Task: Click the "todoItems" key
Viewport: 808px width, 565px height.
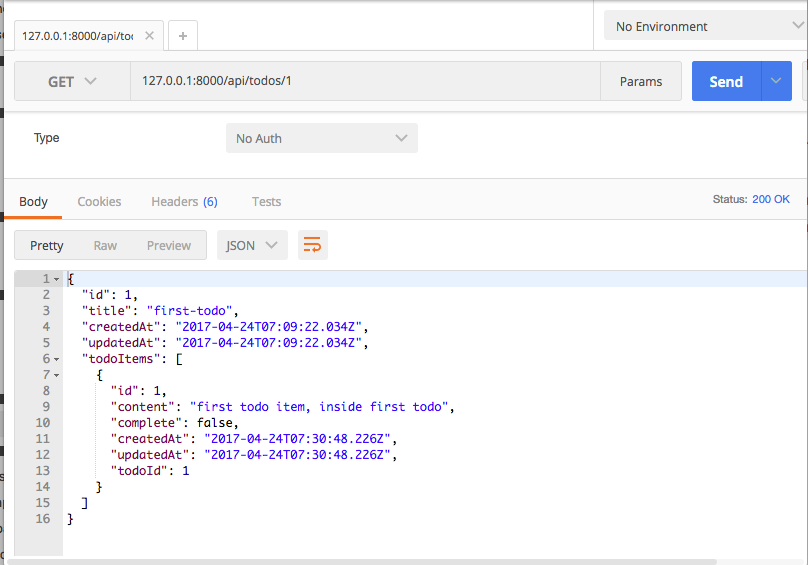Action: 121,359
